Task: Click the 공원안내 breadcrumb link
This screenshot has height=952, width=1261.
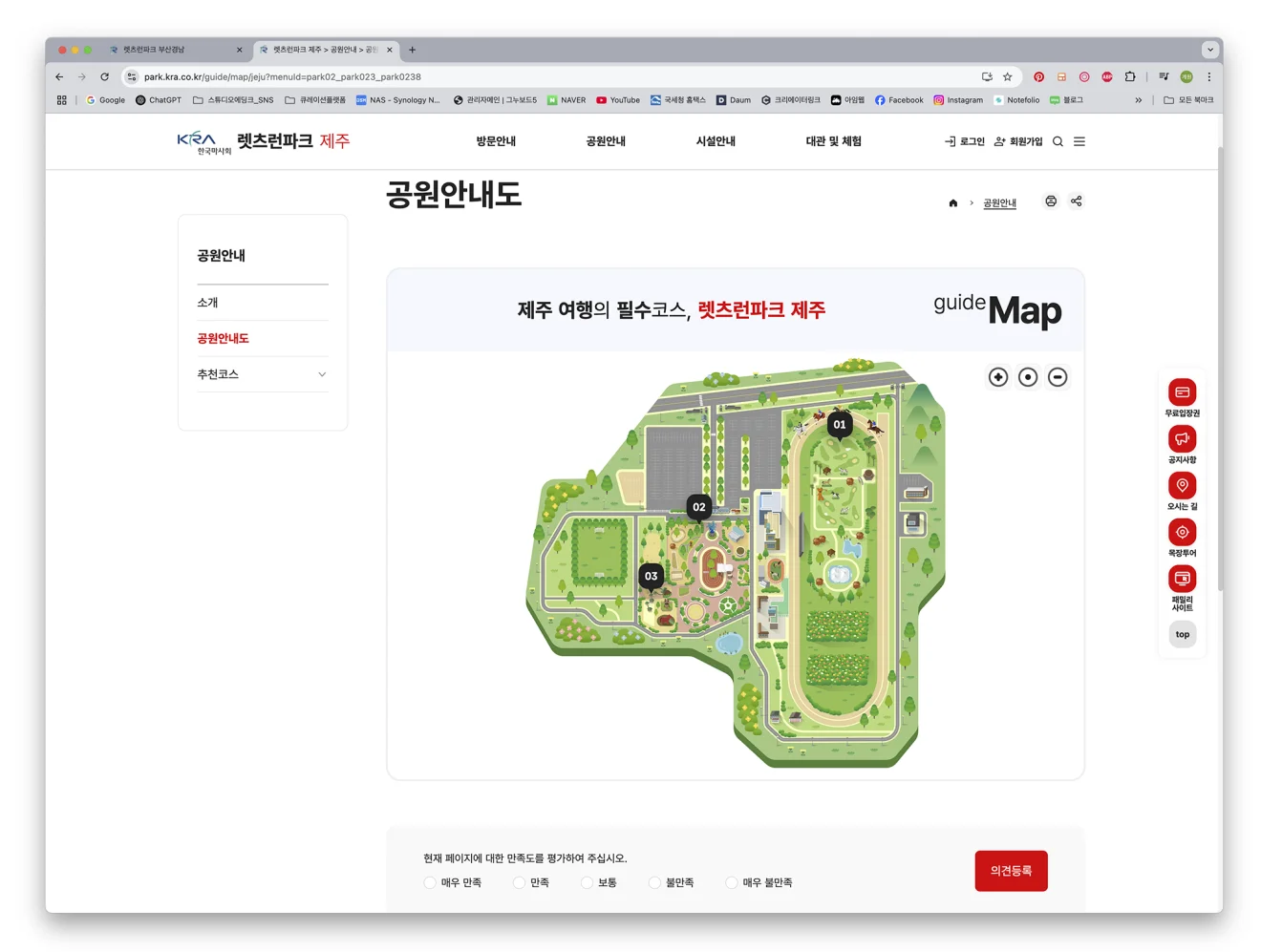Action: [x=999, y=202]
